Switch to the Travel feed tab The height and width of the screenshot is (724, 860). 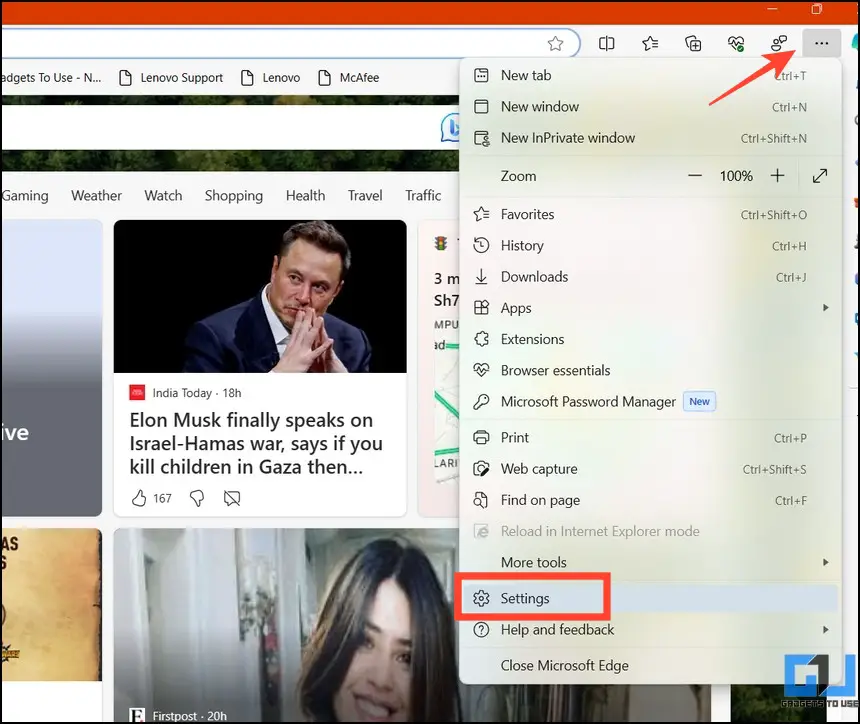(365, 196)
